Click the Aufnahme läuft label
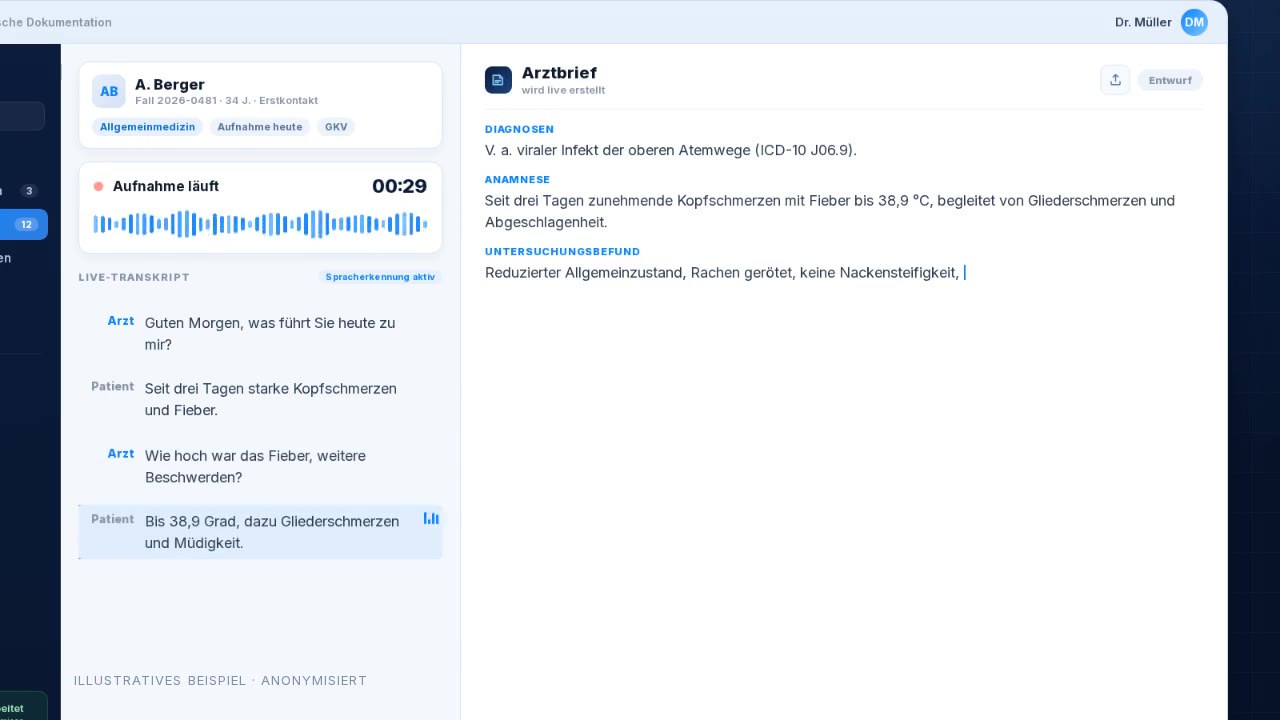 point(166,186)
